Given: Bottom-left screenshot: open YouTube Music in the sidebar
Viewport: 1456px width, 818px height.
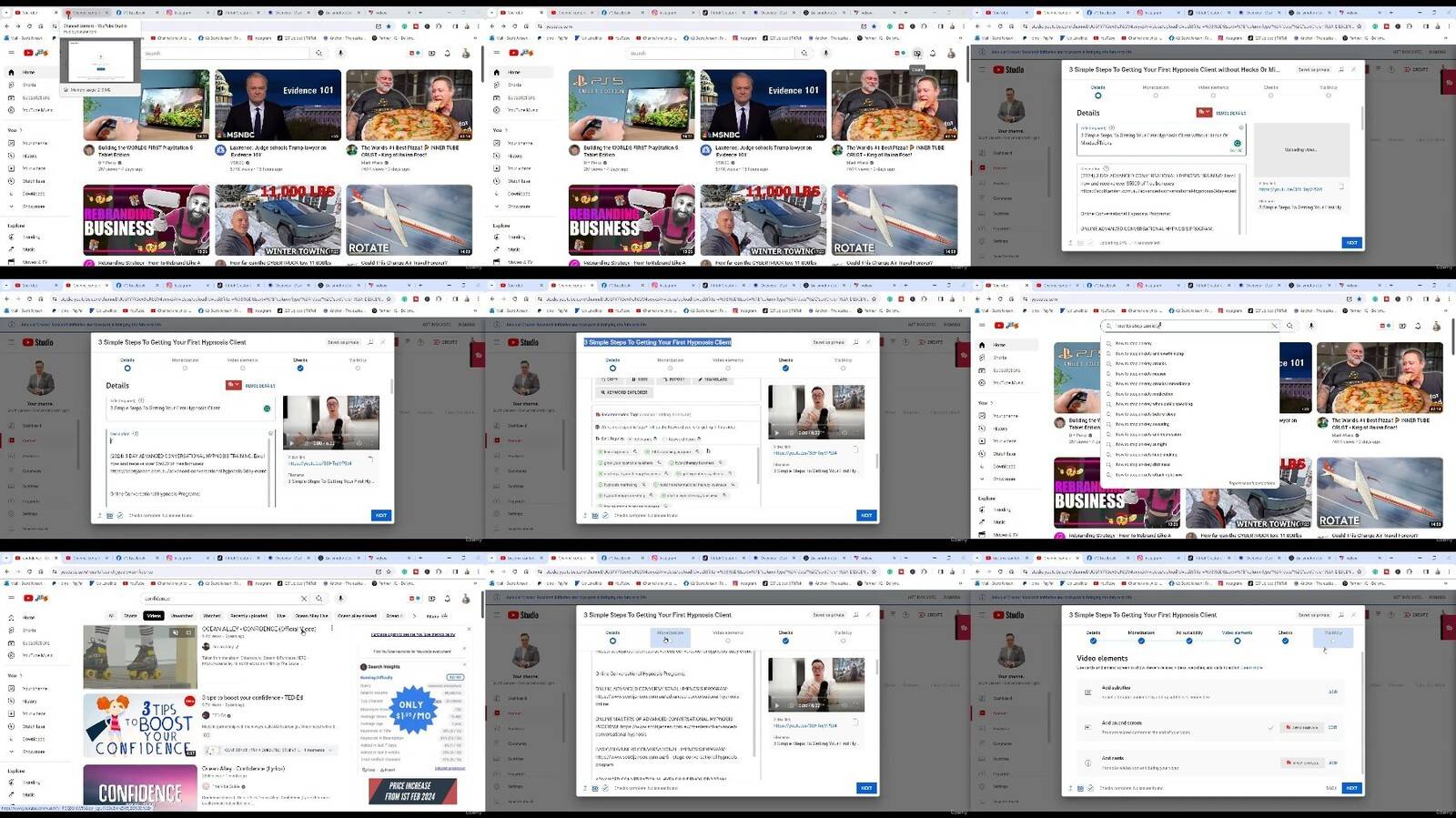Looking at the screenshot, I should point(31,655).
